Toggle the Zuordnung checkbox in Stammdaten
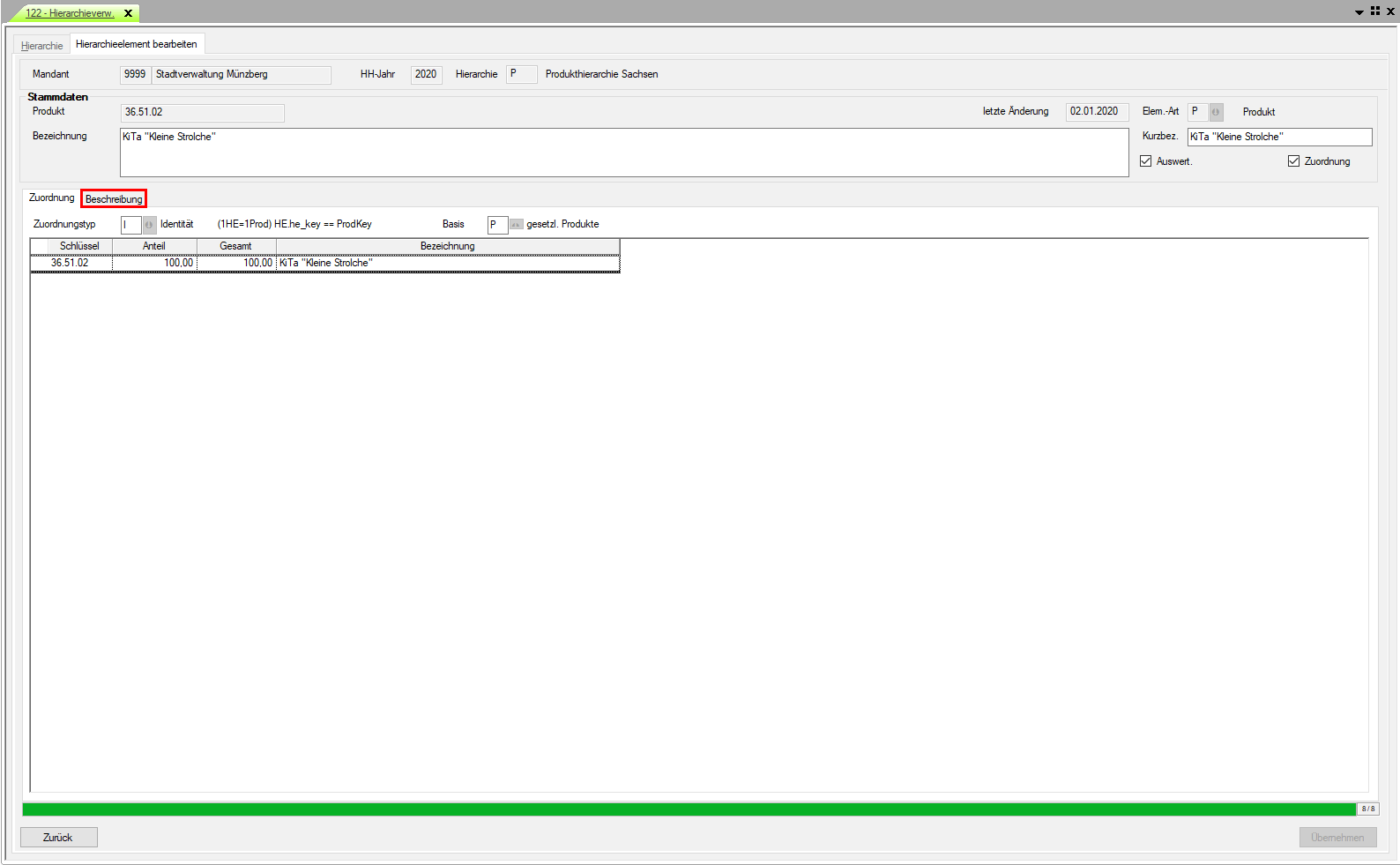Image resolution: width=1400 pixels, height=865 pixels. coord(1293,161)
